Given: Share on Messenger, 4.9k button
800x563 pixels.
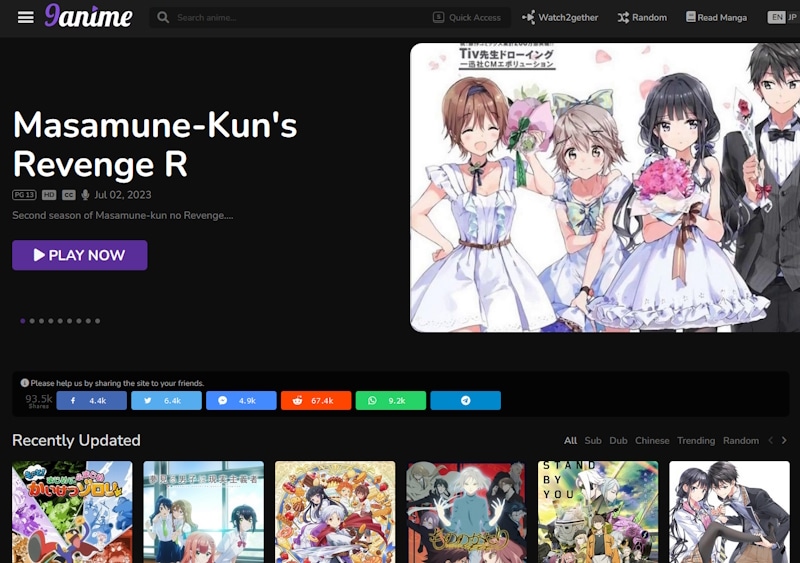Looking at the screenshot, I should (241, 401).
